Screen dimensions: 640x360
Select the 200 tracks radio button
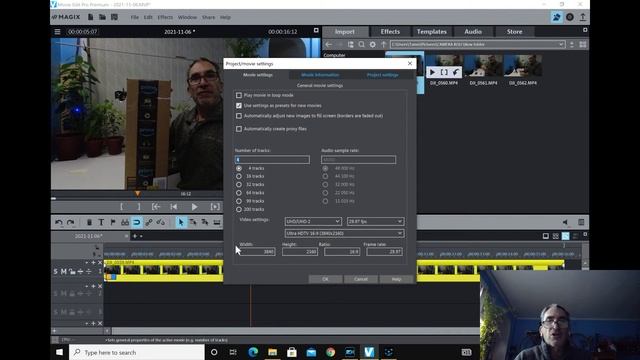click(239, 209)
